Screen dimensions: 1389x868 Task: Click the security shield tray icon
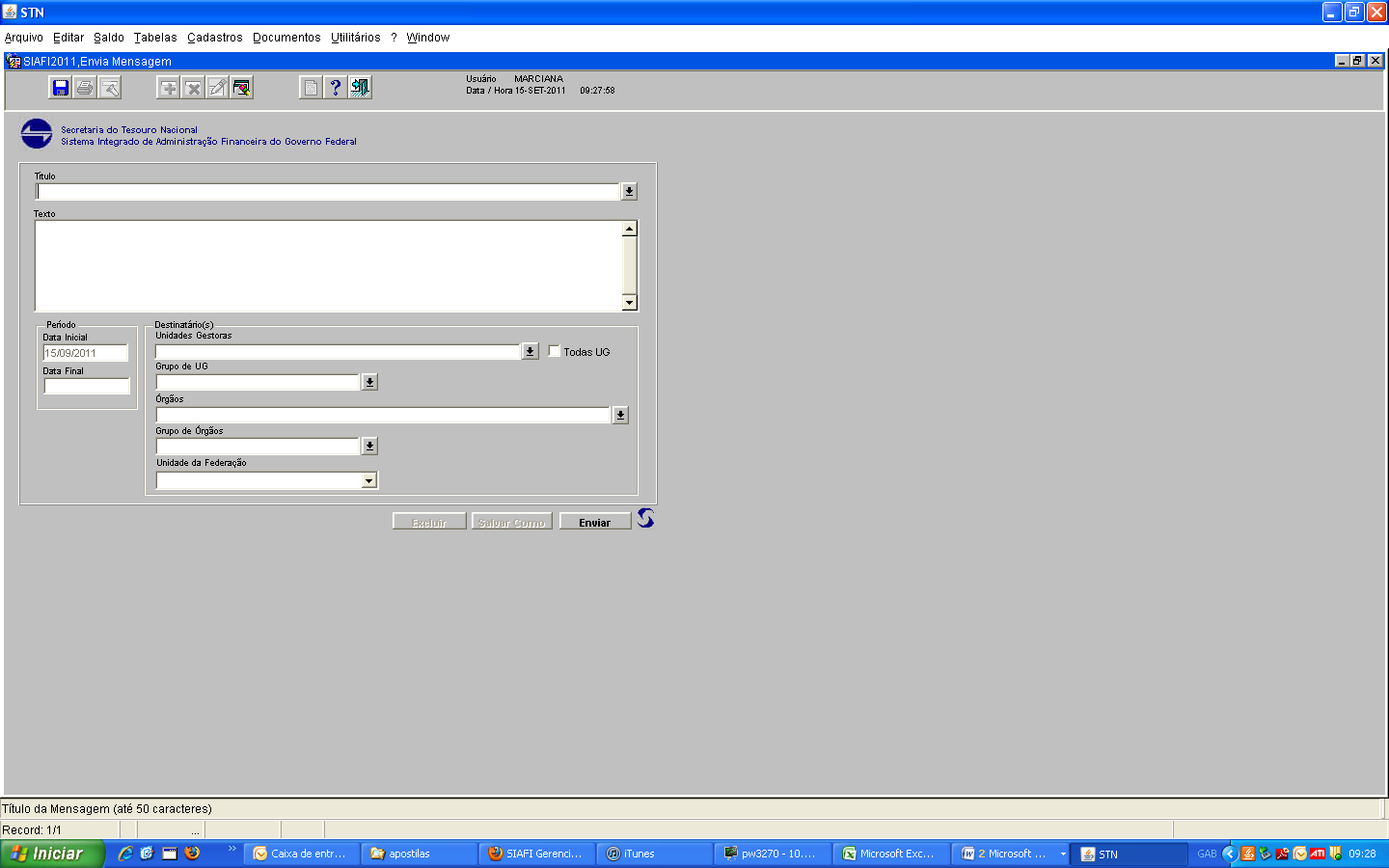(x=1335, y=854)
